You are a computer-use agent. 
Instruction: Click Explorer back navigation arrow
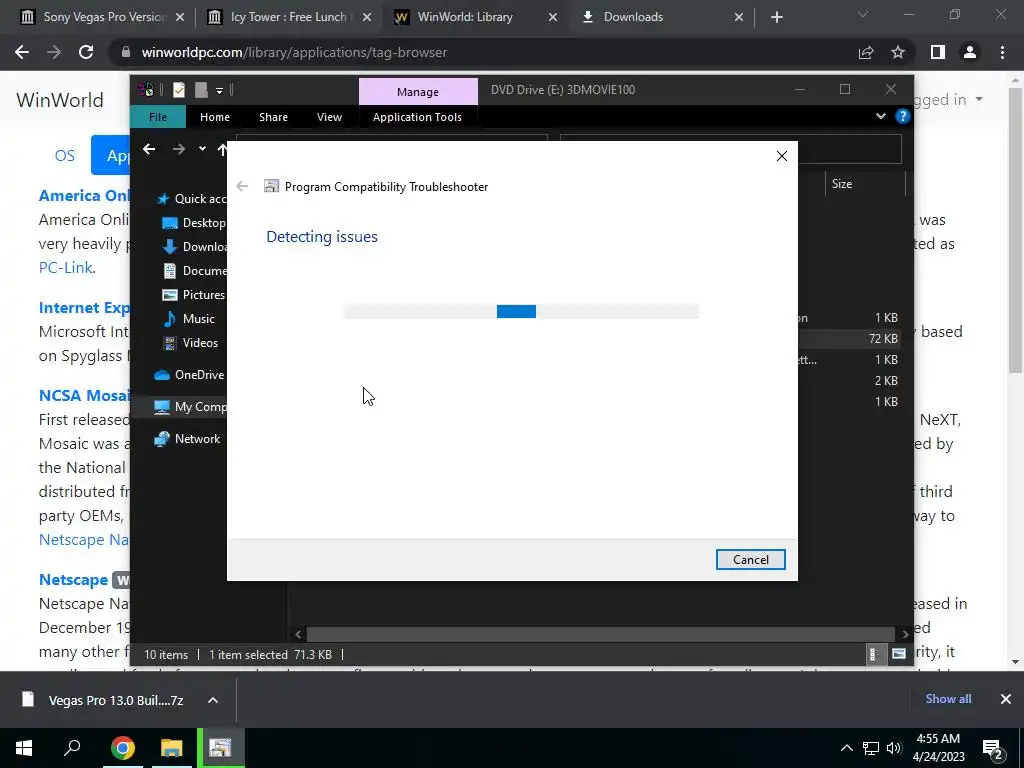(x=150, y=150)
